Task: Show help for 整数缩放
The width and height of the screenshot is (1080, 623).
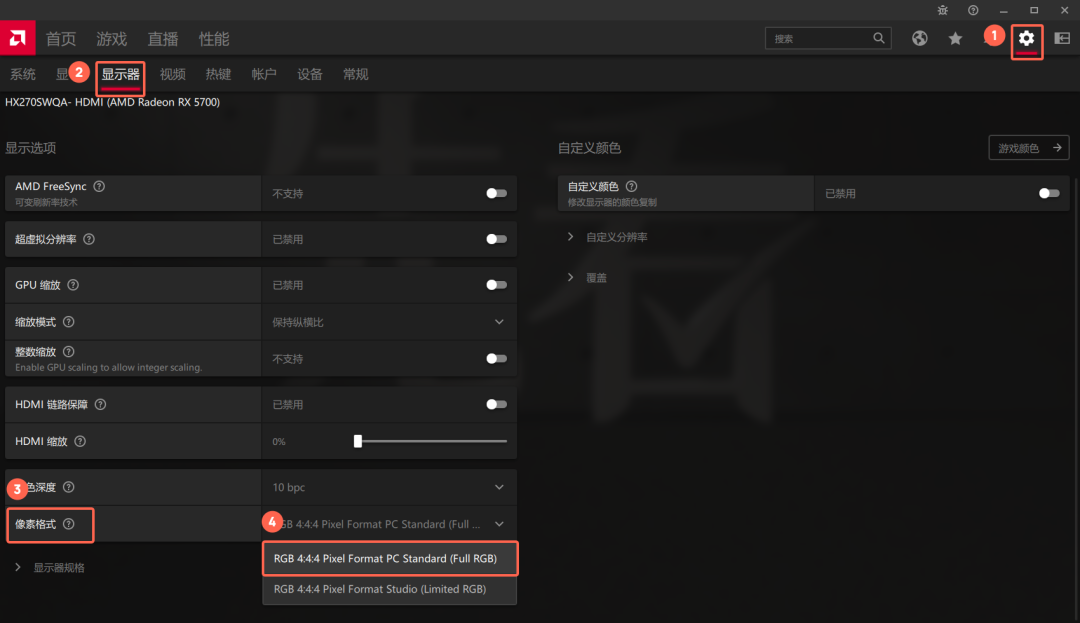Action: pos(68,352)
